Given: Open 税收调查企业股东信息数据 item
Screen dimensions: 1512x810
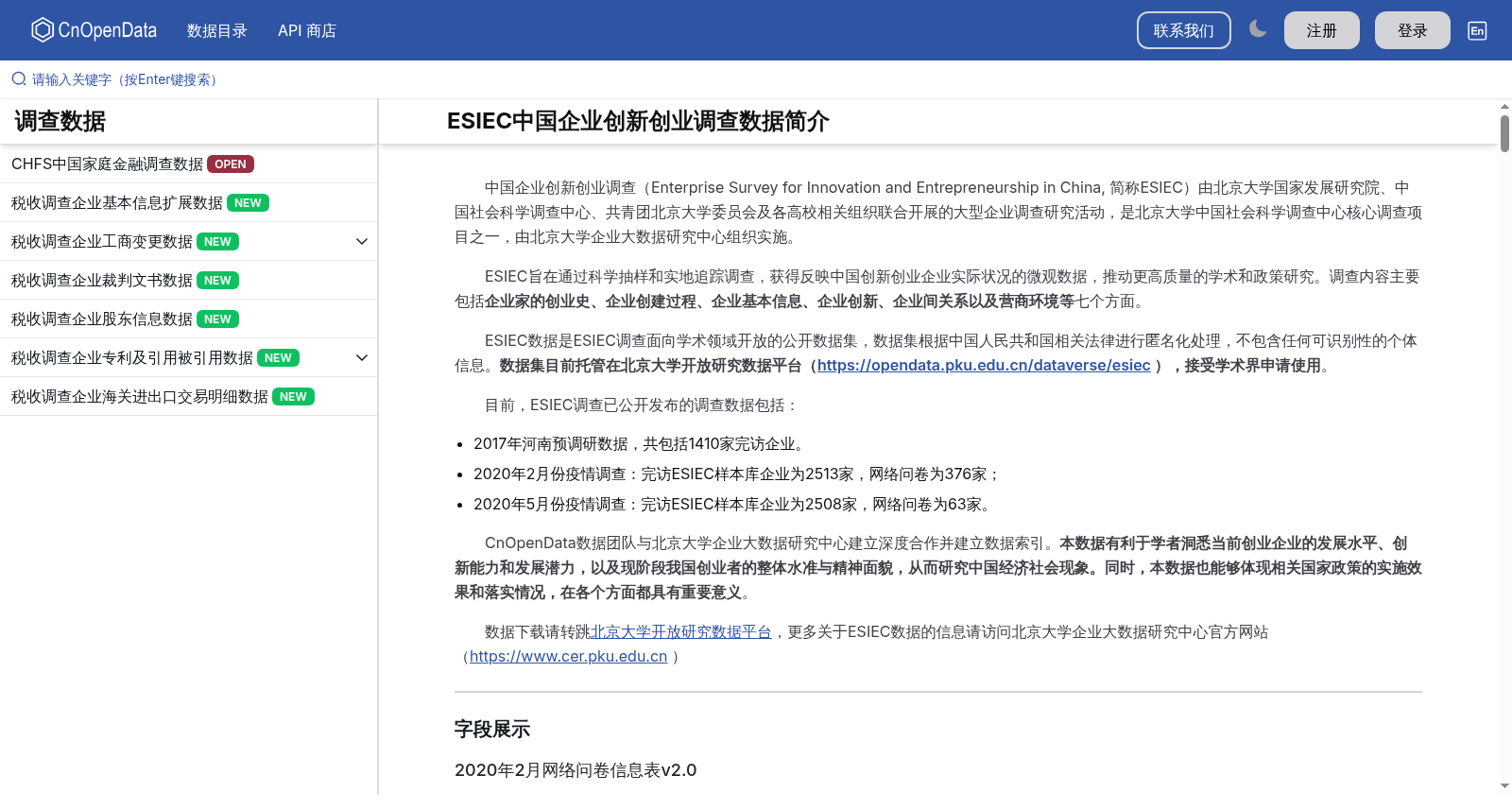Looking at the screenshot, I should point(188,319).
